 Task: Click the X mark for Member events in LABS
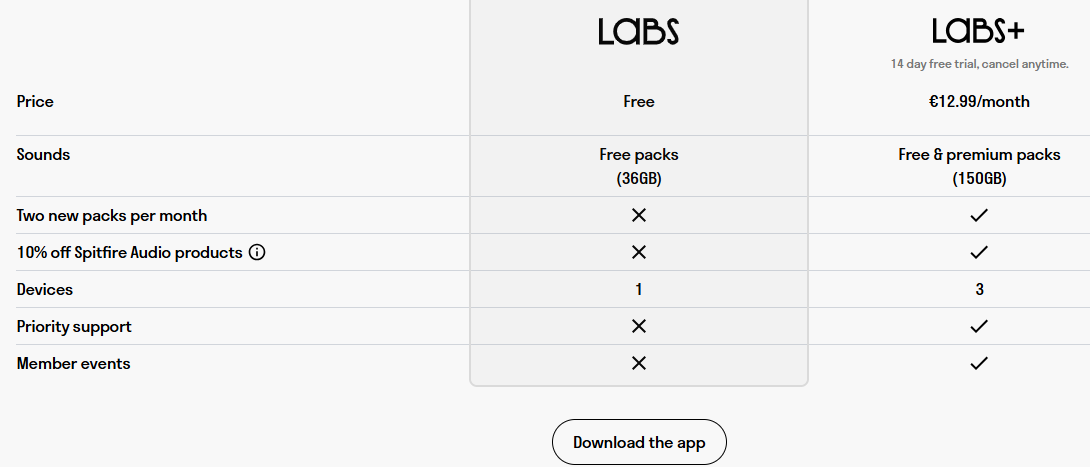[639, 363]
